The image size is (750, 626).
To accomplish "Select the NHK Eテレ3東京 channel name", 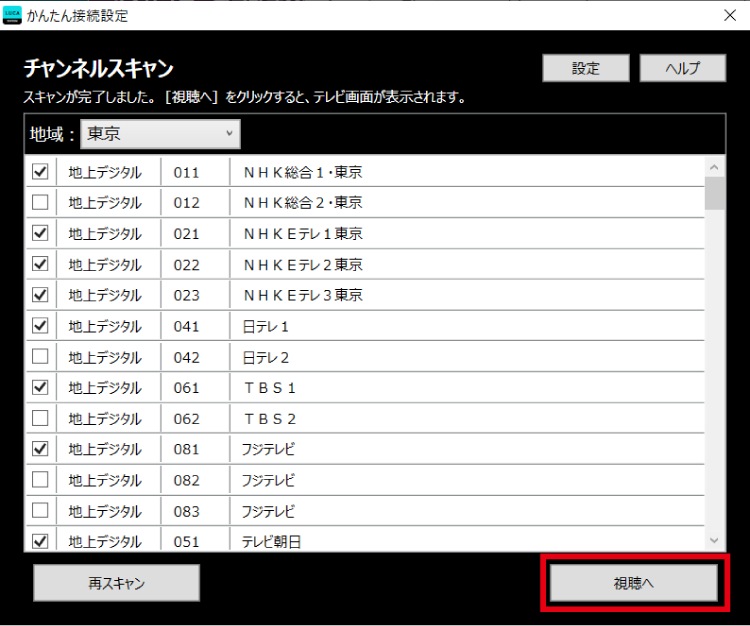I will point(302,296).
